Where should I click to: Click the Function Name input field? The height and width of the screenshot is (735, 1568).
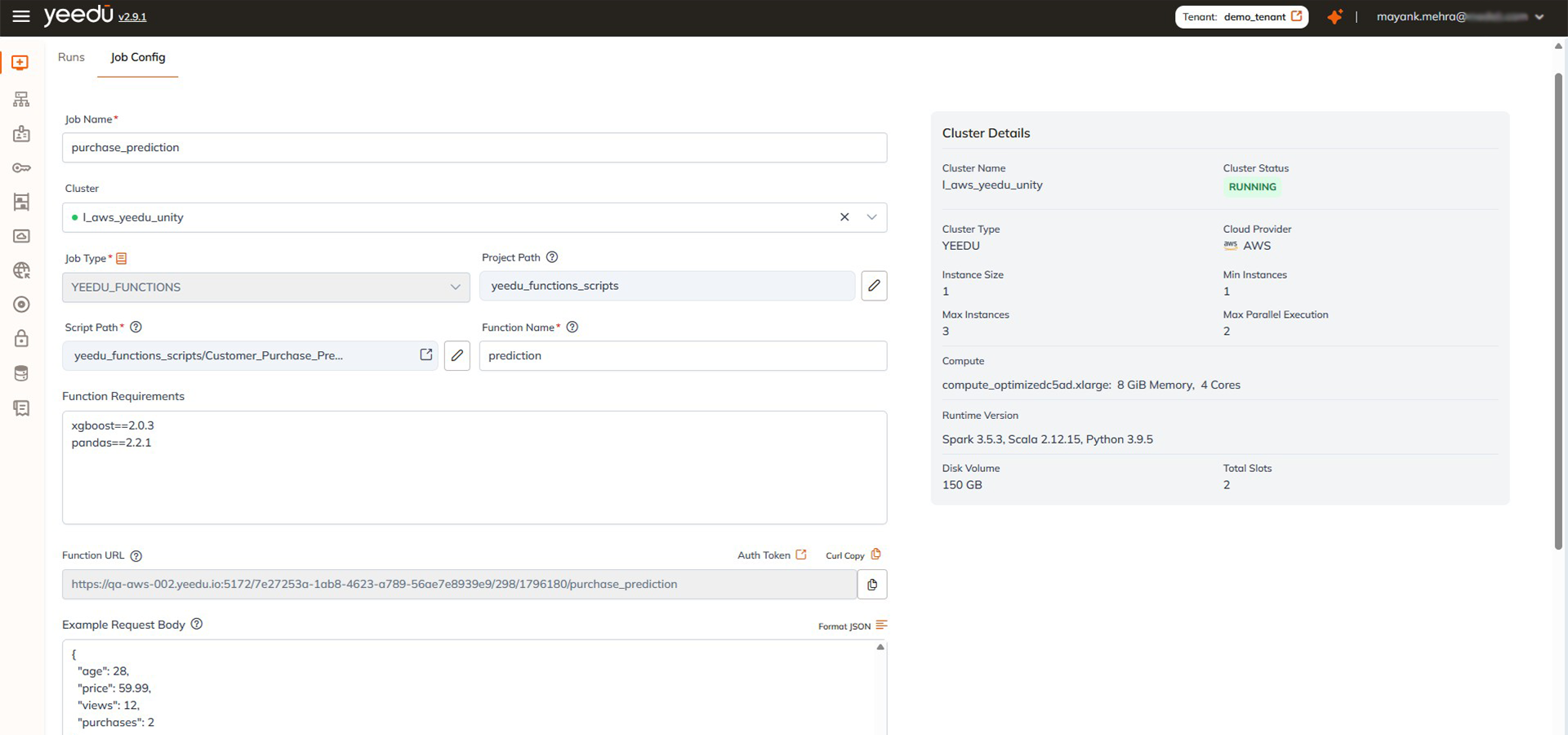point(683,356)
